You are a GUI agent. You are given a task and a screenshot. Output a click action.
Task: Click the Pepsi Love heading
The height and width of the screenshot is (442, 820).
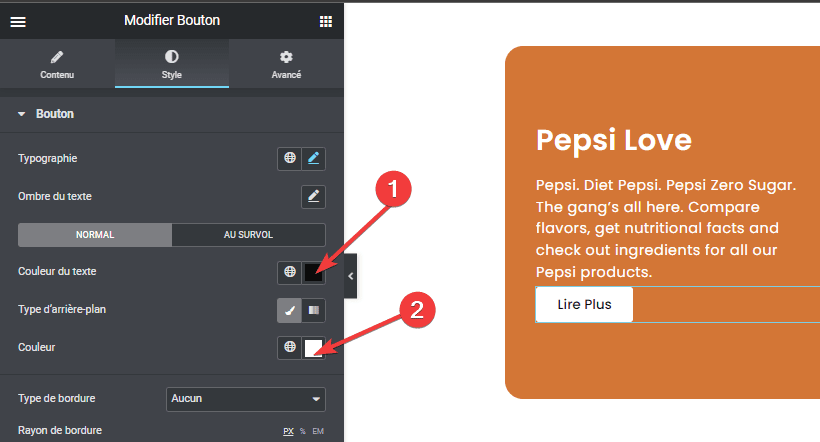pos(614,140)
